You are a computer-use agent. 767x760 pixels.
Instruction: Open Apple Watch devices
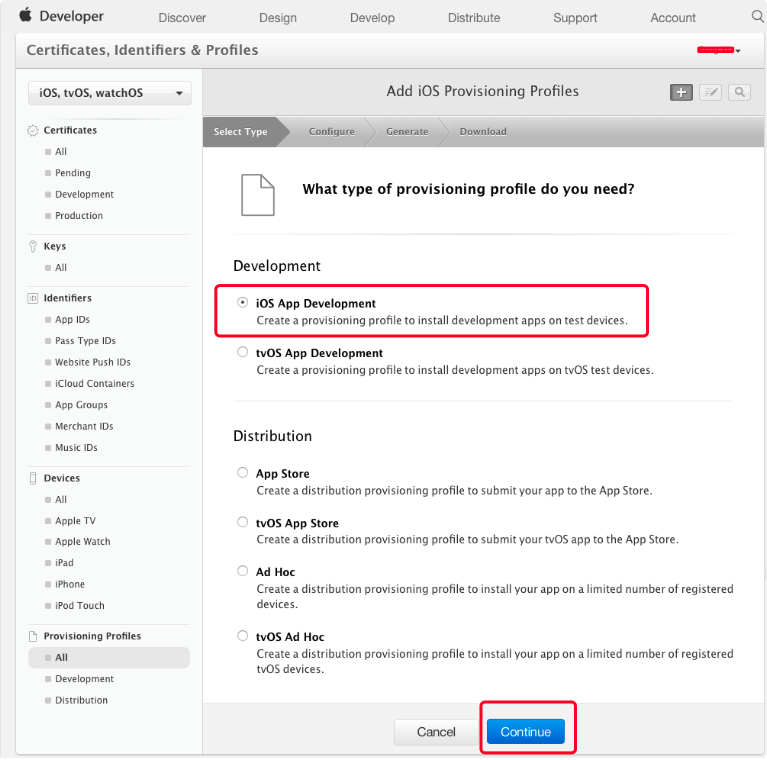pos(83,542)
